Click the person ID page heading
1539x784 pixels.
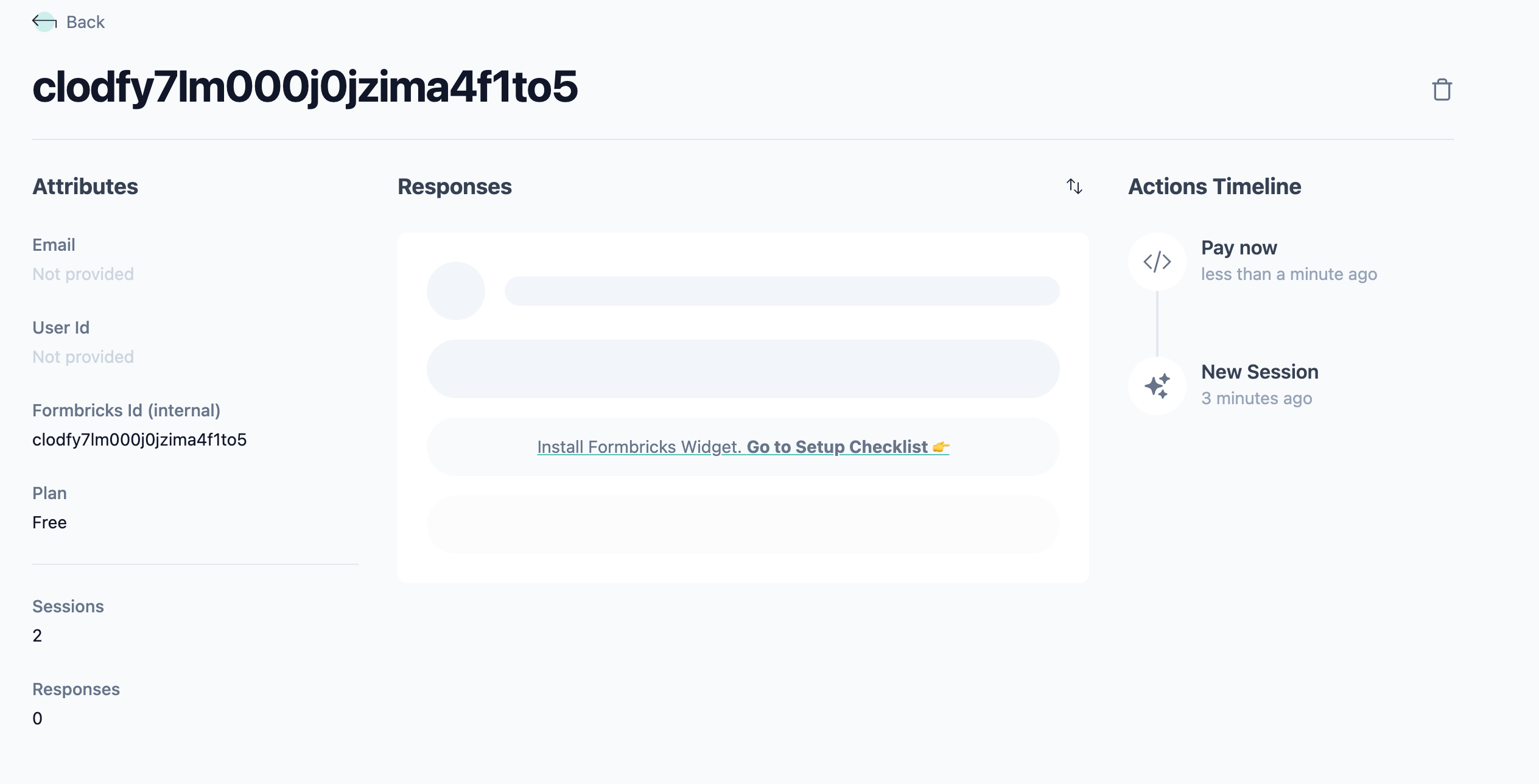point(305,86)
